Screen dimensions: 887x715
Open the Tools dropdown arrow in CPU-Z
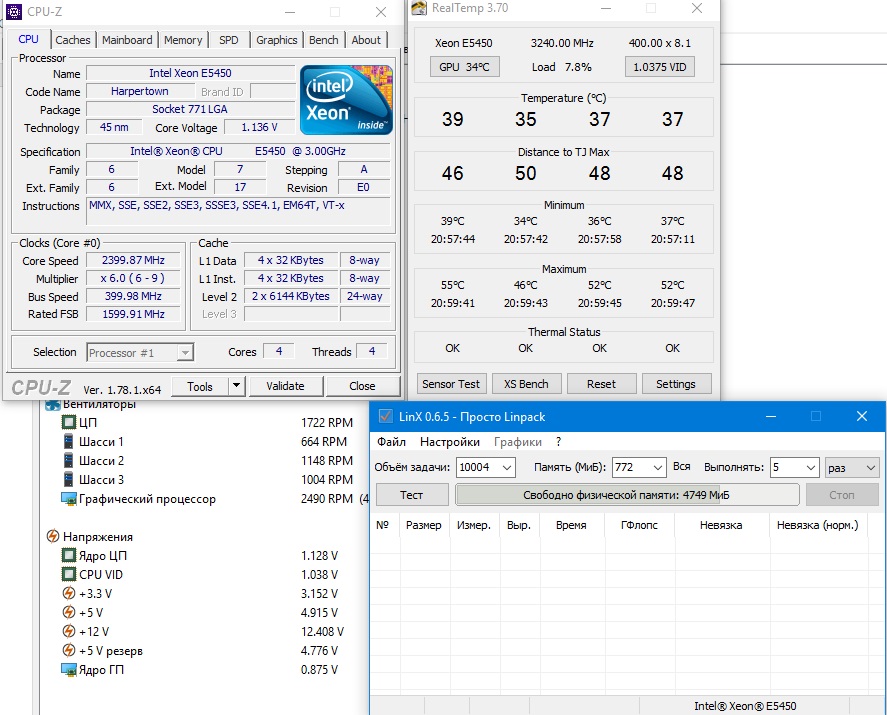point(236,386)
